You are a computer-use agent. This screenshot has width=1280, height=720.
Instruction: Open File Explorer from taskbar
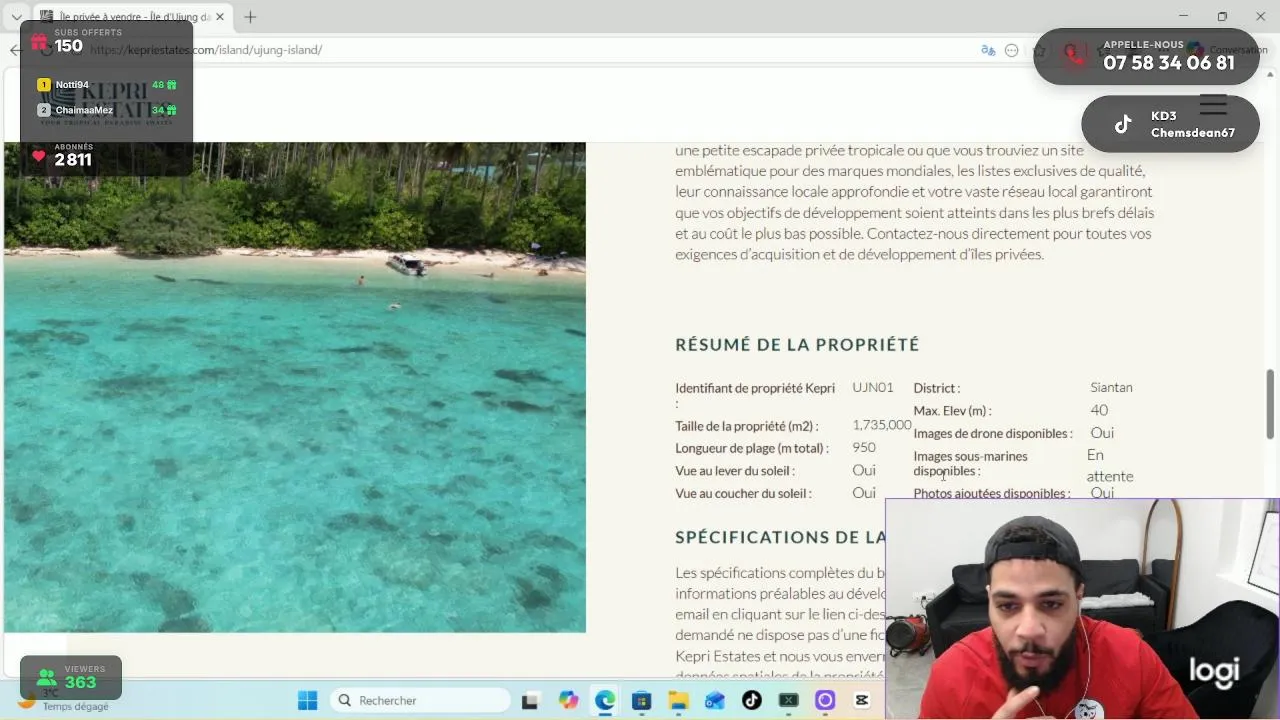coord(678,700)
